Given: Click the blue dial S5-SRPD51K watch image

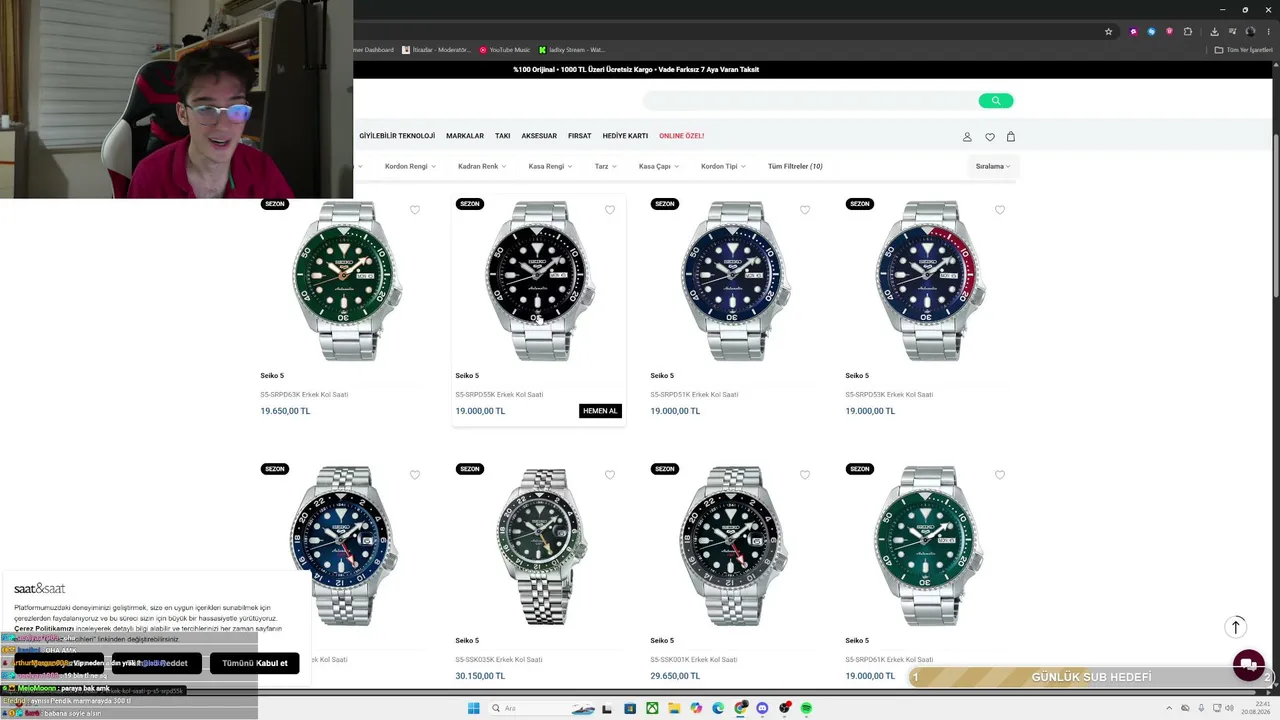Looking at the screenshot, I should tap(735, 281).
